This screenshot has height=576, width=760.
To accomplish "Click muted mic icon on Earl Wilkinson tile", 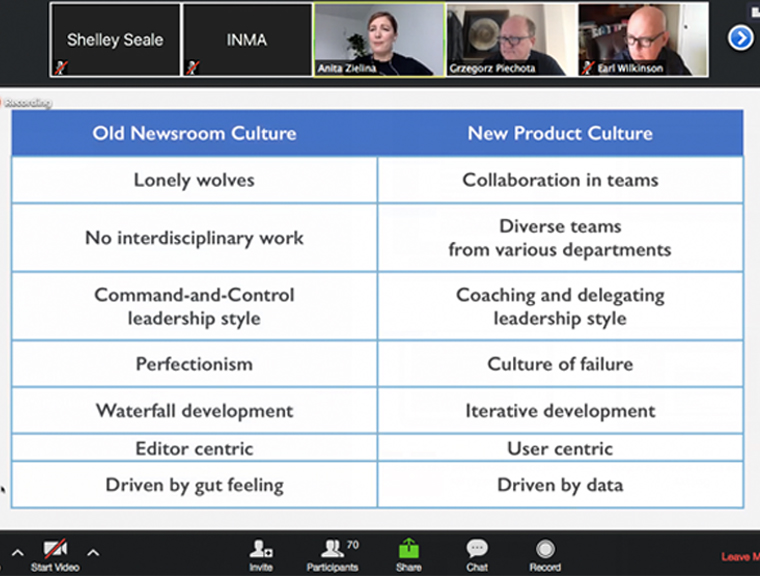I will pyautogui.click(x=588, y=67).
